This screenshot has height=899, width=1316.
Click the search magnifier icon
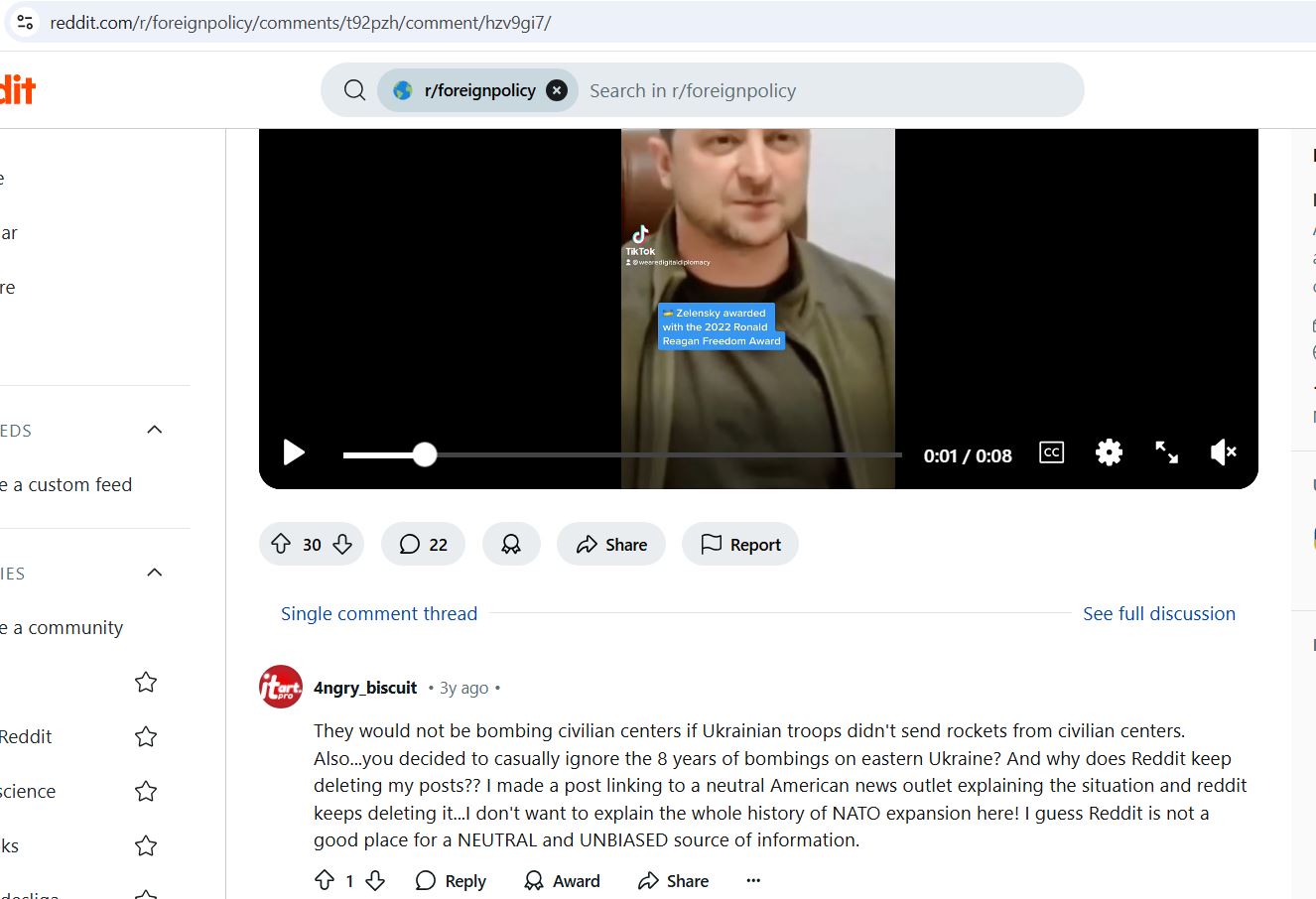pos(354,90)
